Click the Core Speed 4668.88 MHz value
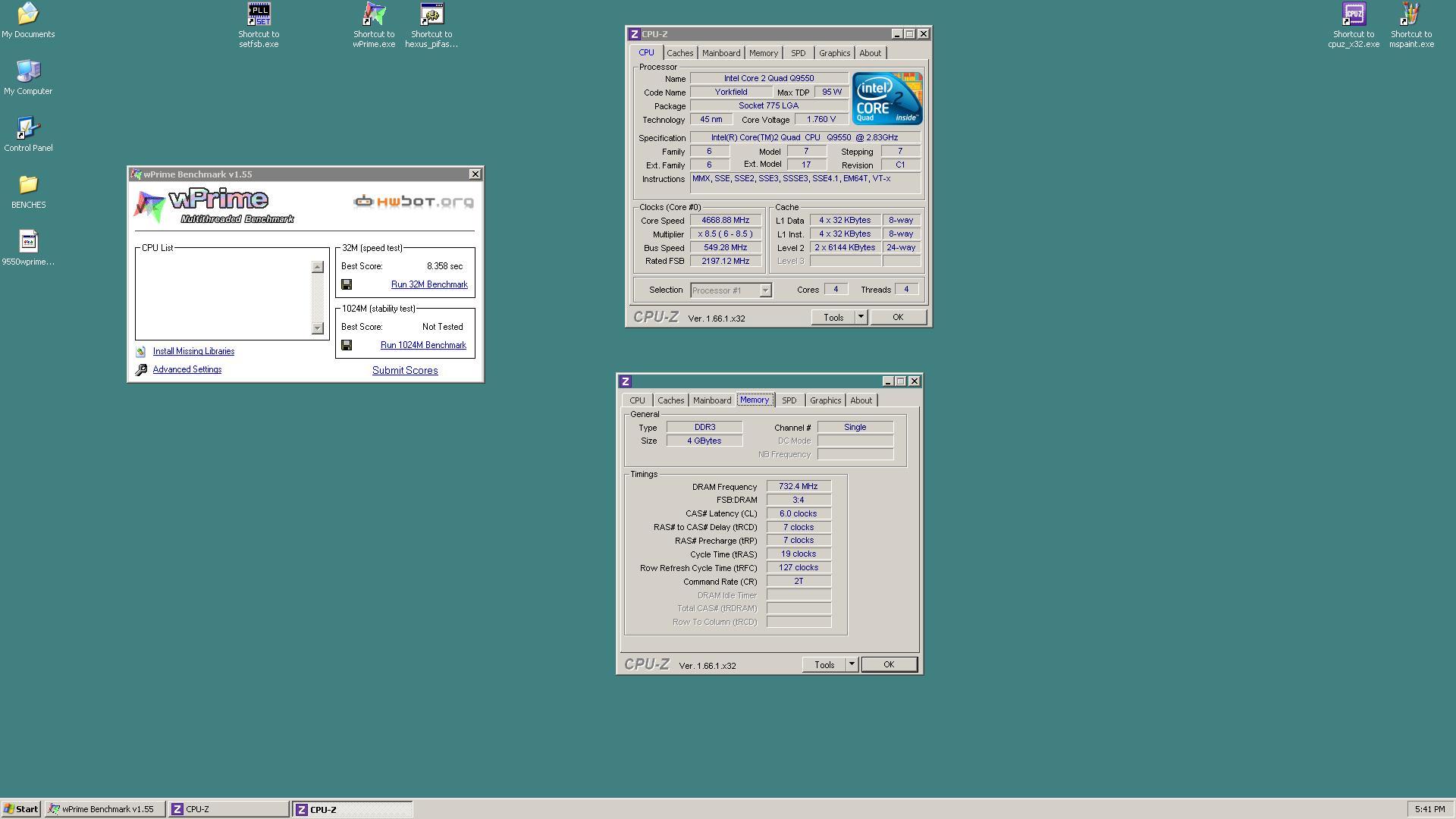Screen dimensions: 1456x819 [x=725, y=221]
